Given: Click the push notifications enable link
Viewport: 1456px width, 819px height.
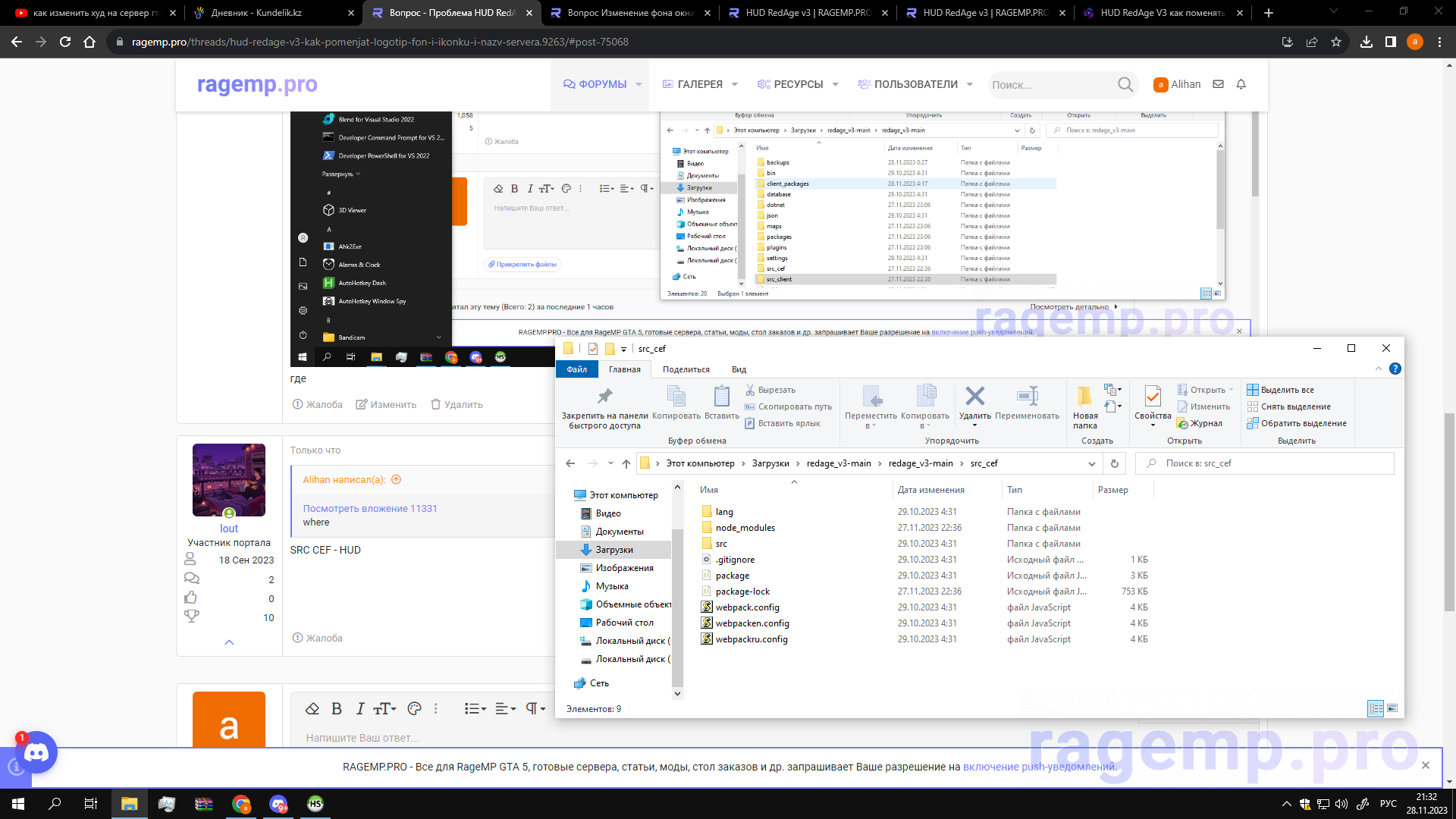Looking at the screenshot, I should (1039, 767).
